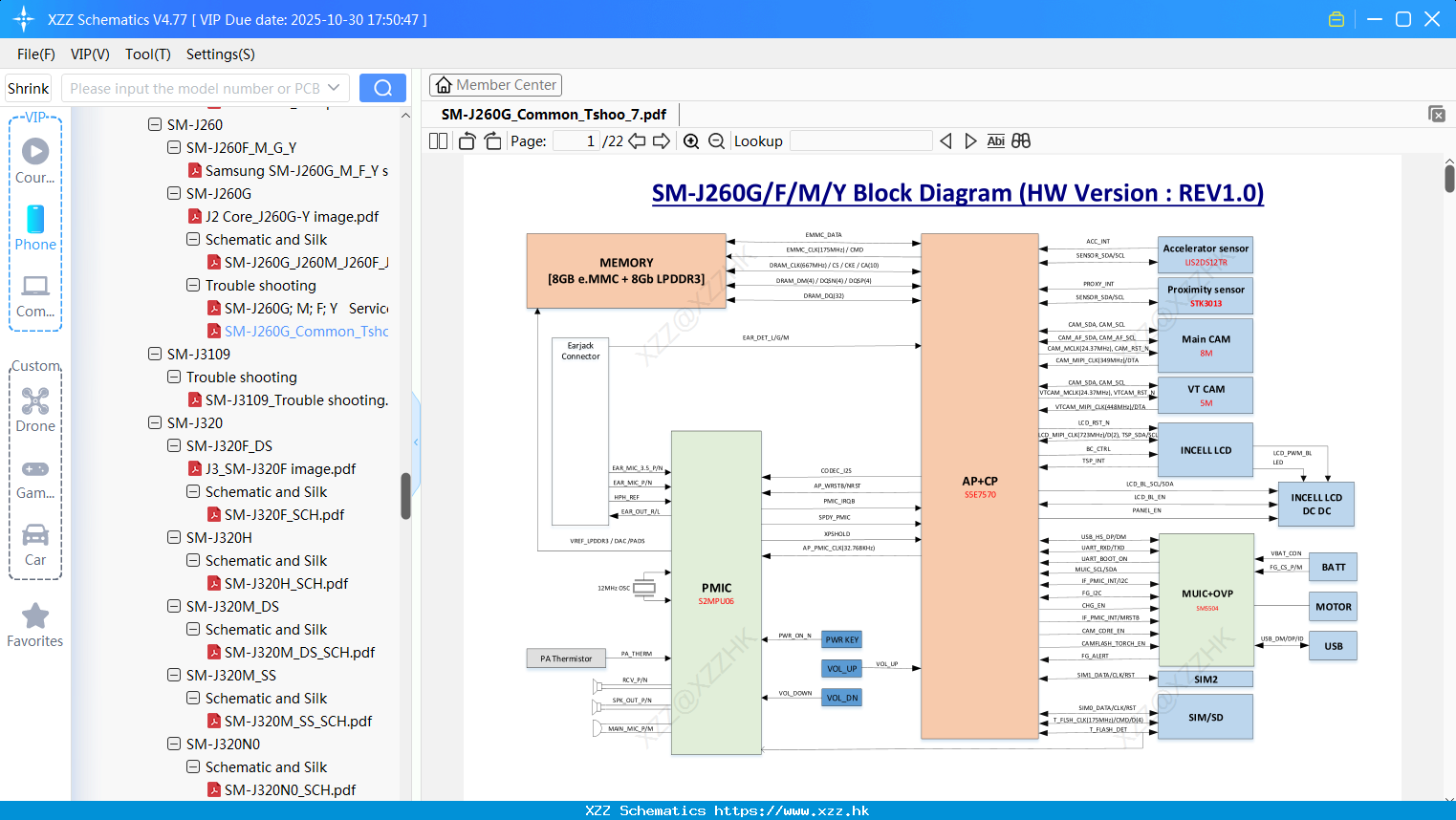
Task: Select the Phone category icon
Action: coord(35,227)
